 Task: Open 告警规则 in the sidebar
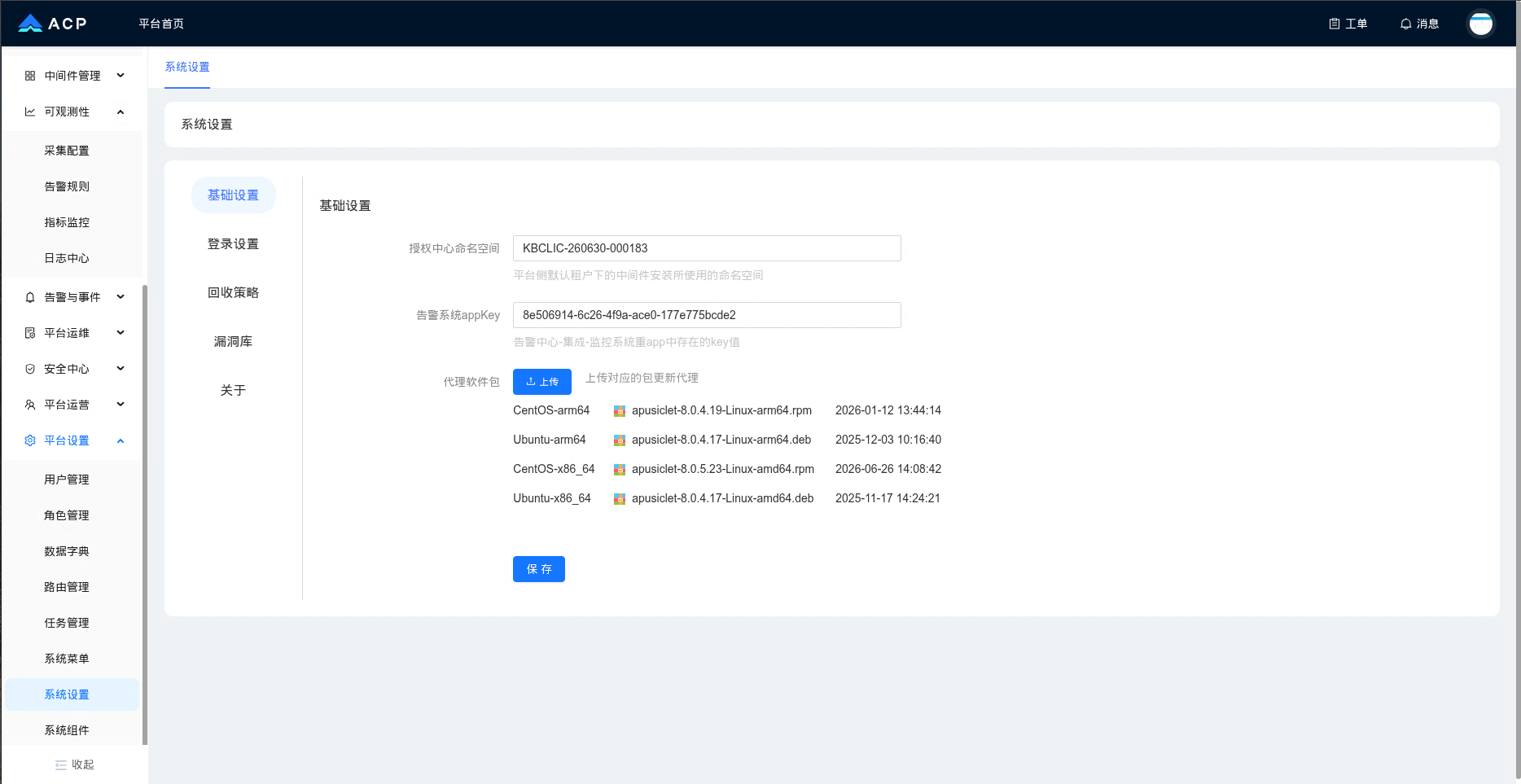(x=67, y=186)
